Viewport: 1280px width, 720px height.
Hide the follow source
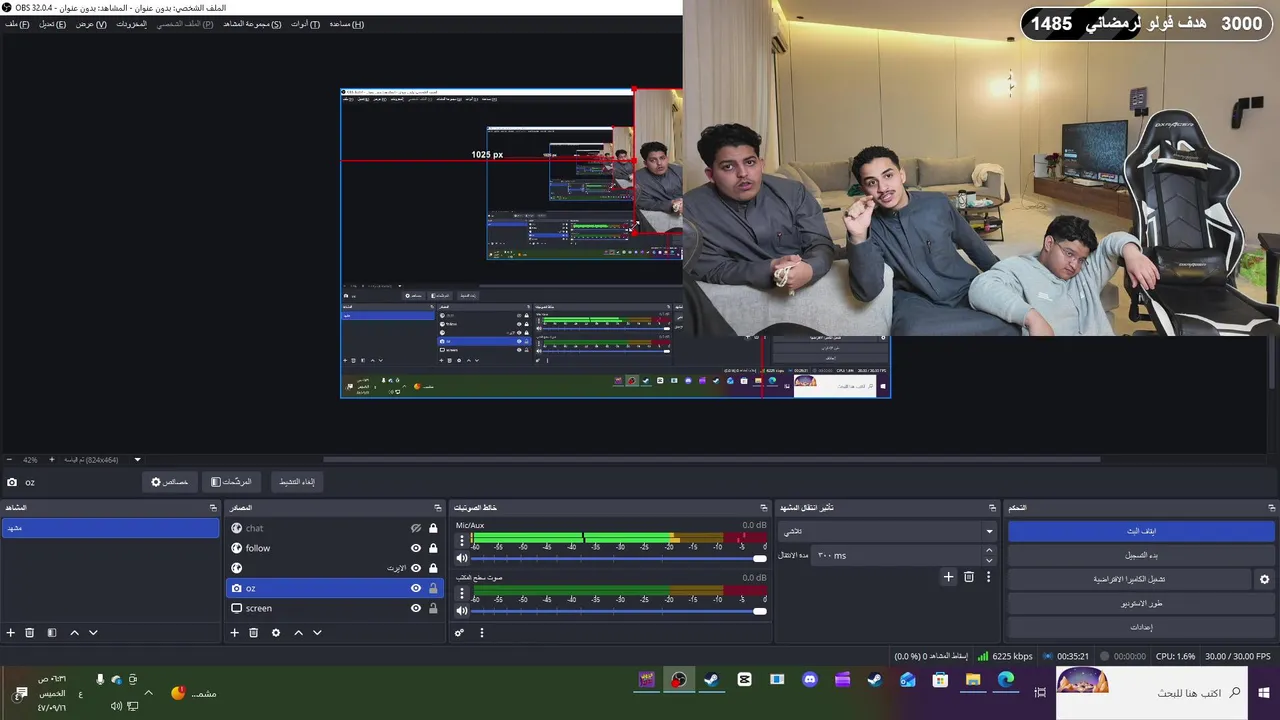pos(416,548)
